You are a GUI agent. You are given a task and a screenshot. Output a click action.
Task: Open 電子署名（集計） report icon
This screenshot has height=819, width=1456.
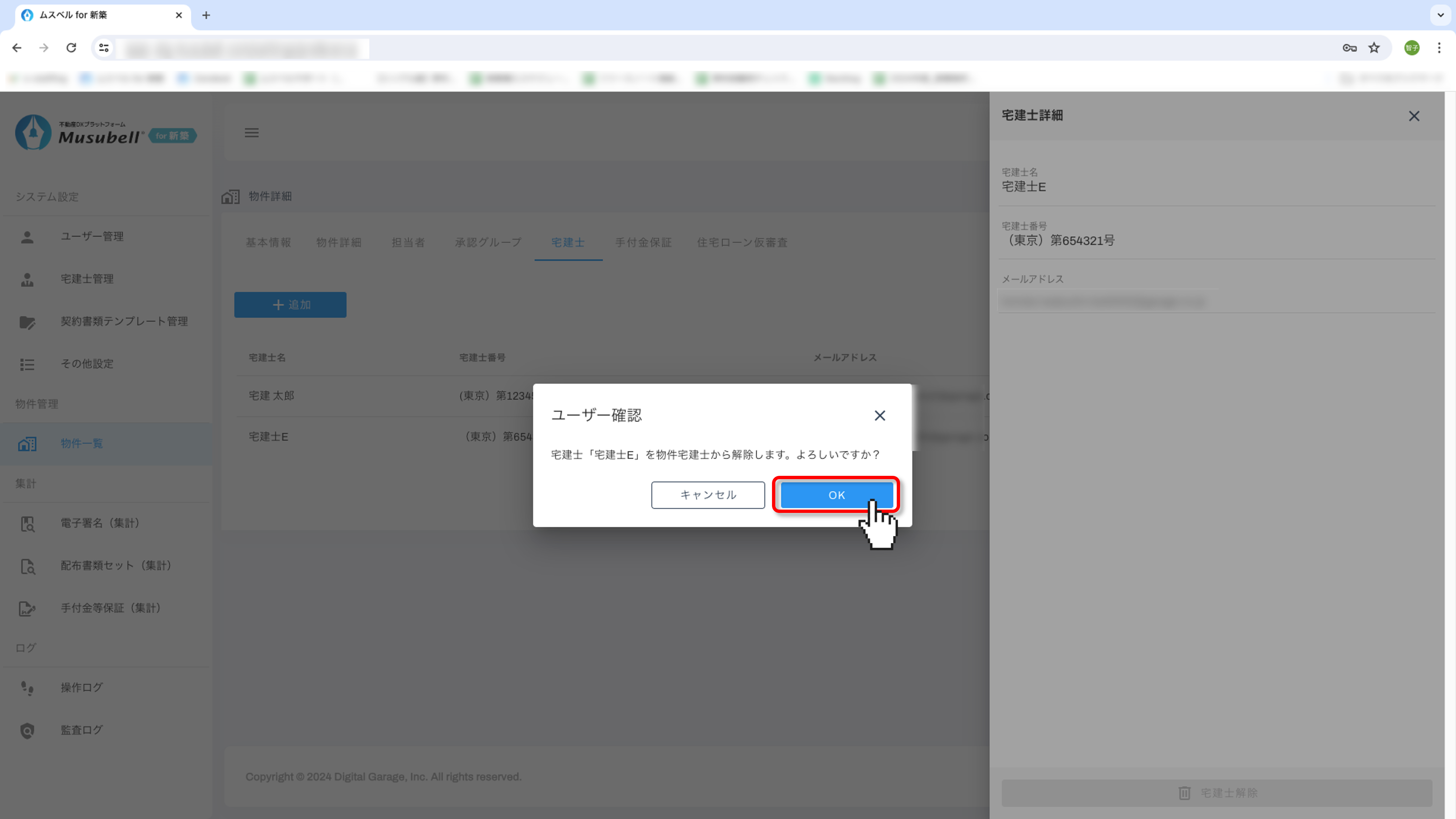(x=27, y=523)
